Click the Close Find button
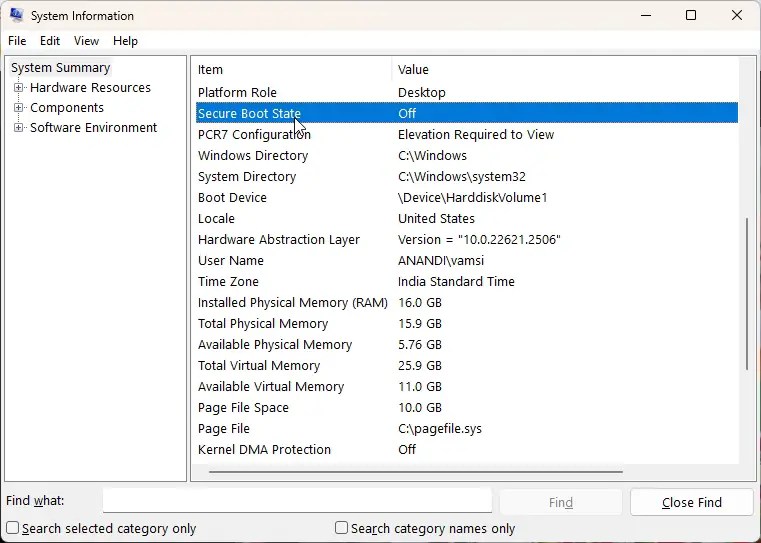This screenshot has width=761, height=543. click(x=692, y=502)
